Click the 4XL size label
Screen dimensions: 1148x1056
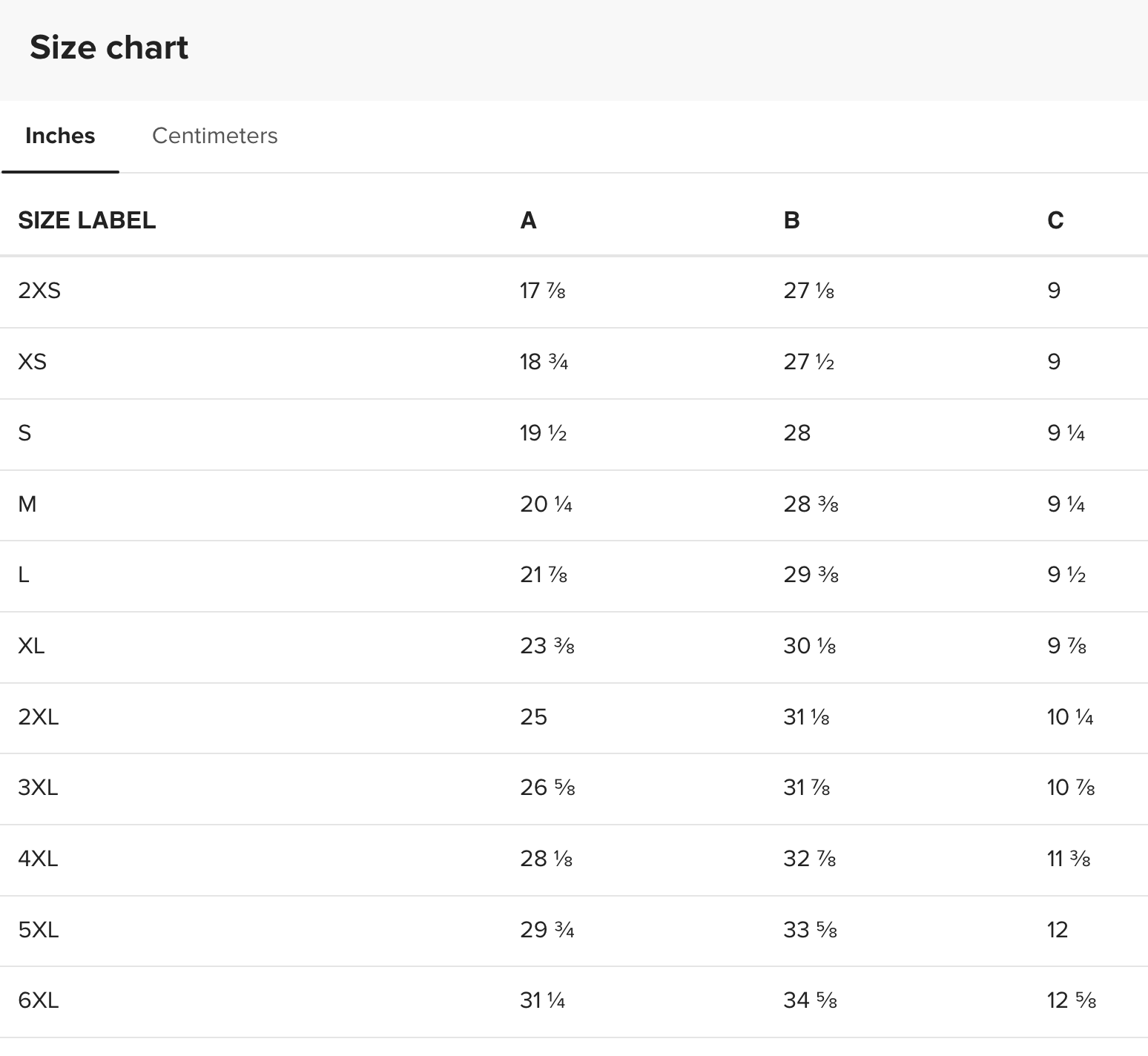point(39,859)
